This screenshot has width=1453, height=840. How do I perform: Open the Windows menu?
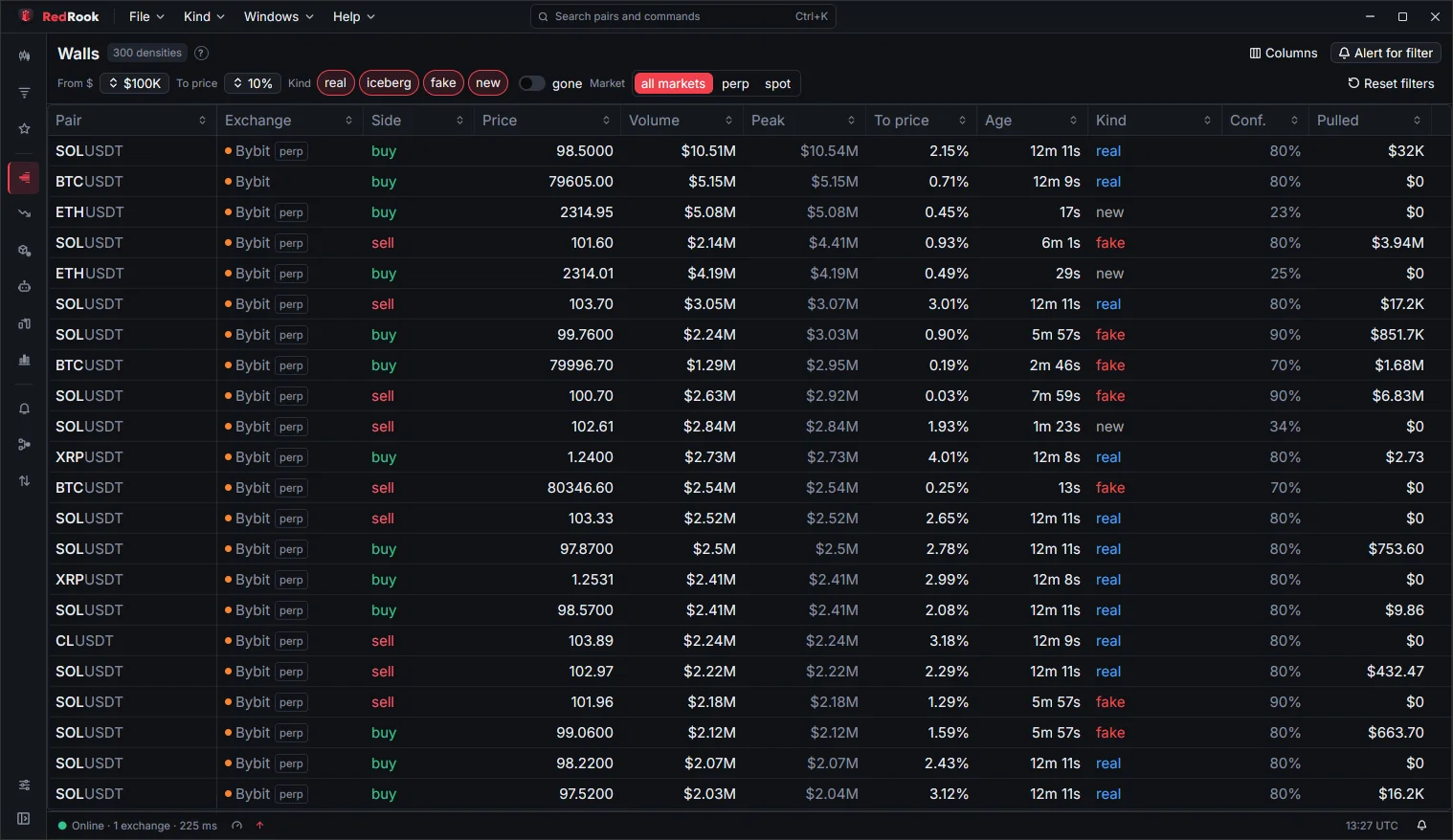point(279,16)
